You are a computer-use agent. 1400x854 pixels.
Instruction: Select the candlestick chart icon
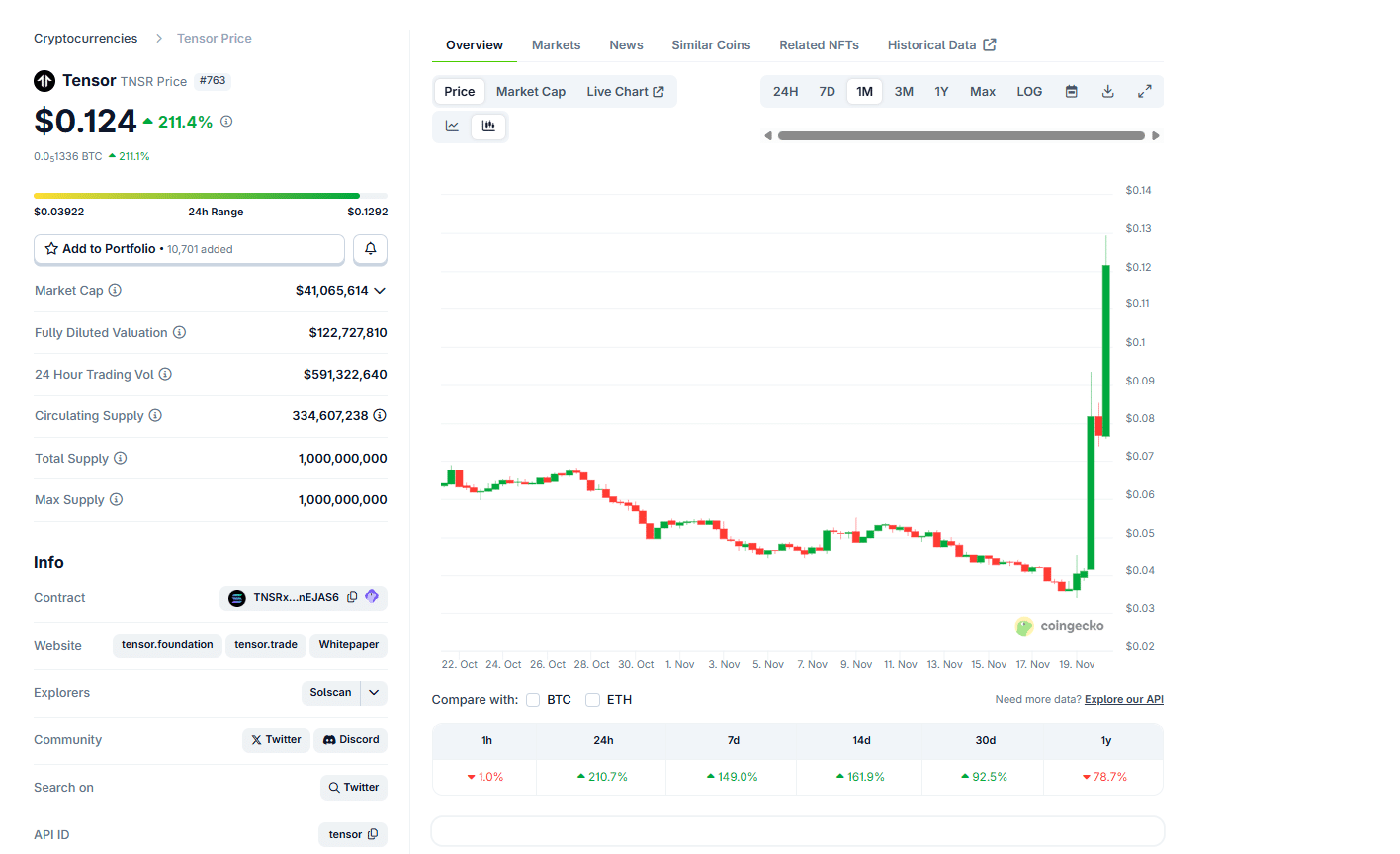tap(488, 127)
